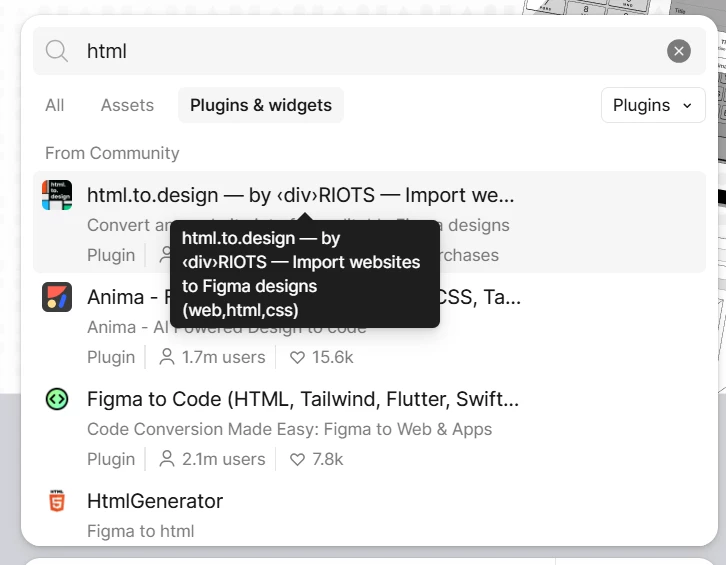This screenshot has width=726, height=565.
Task: Switch to the All tab
Action: [x=55, y=105]
